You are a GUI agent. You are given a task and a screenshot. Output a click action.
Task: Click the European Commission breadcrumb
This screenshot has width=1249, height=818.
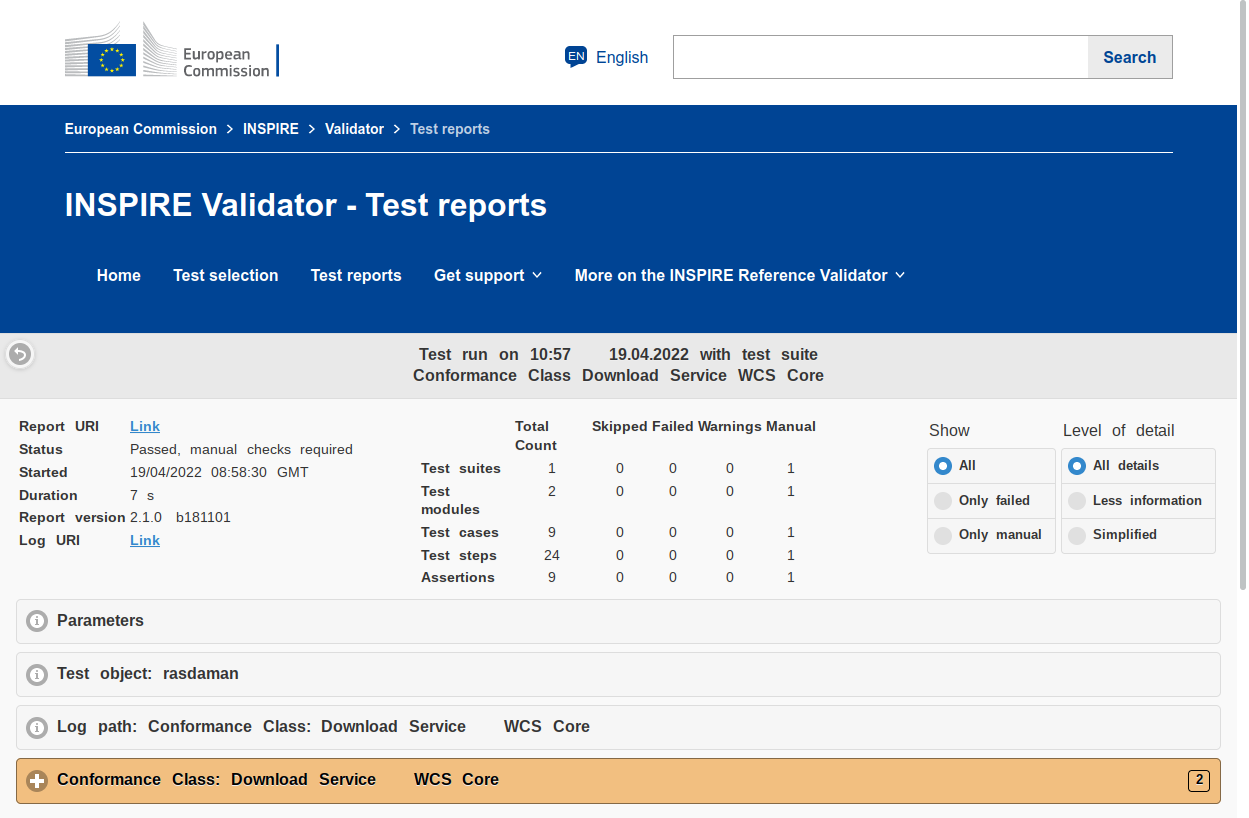[141, 129]
